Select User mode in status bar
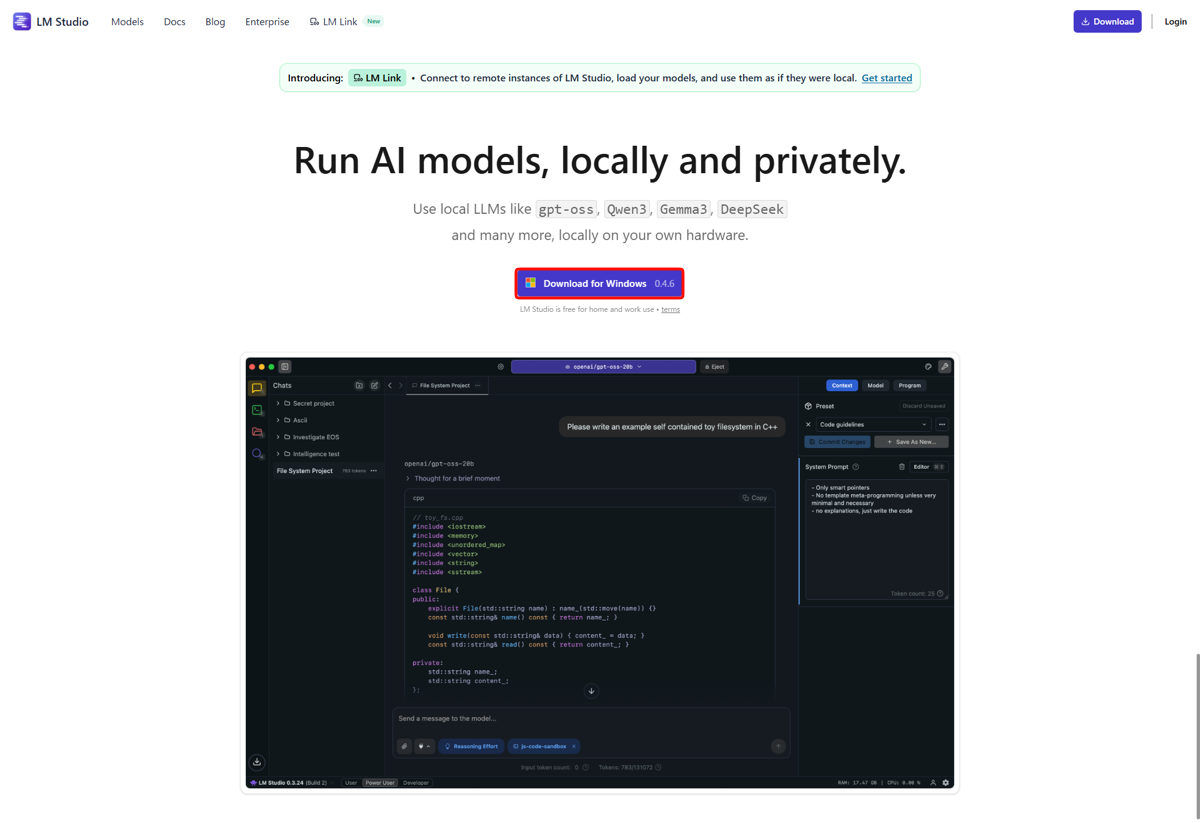 pyautogui.click(x=351, y=783)
